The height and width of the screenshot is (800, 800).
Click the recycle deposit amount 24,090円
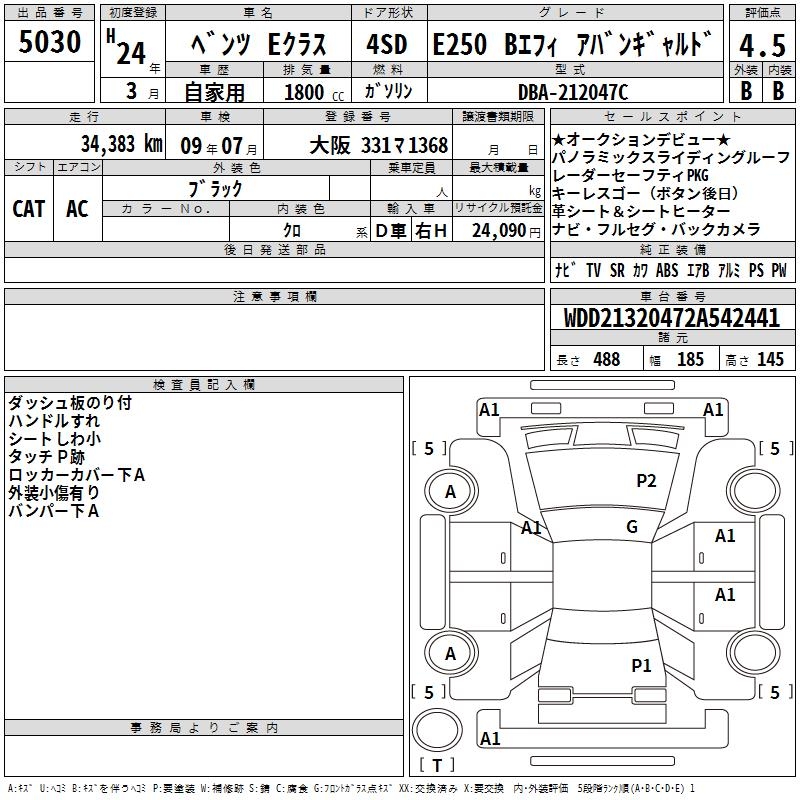tap(499, 231)
